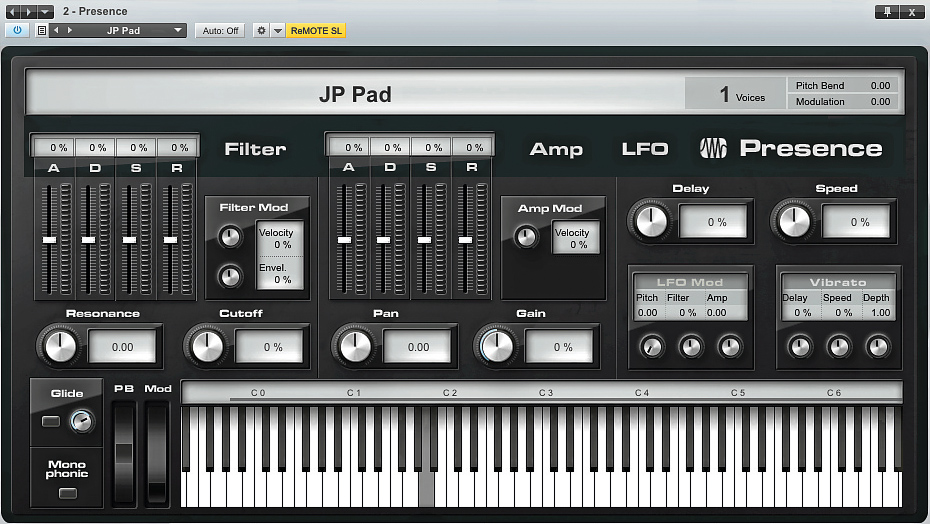Click the Cutoff value field

point(270,347)
